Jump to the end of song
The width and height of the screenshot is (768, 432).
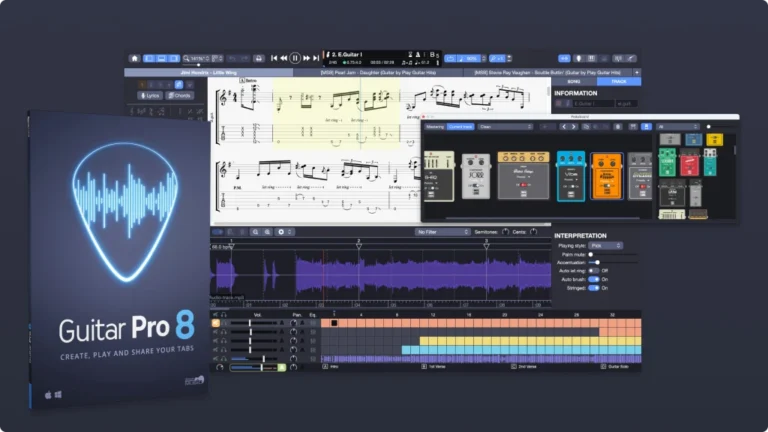point(316,58)
